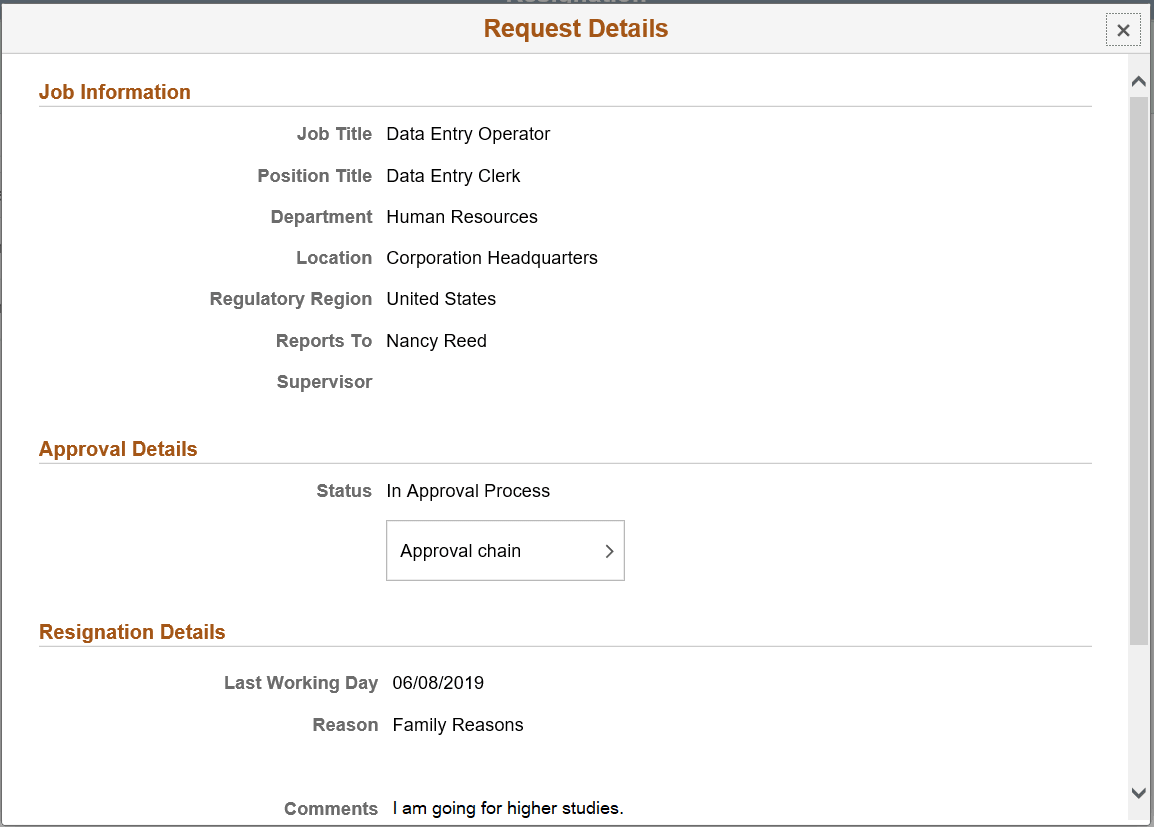Viewport: 1154px width, 827px height.
Task: Click the Comments text about higher studies
Action: [508, 807]
